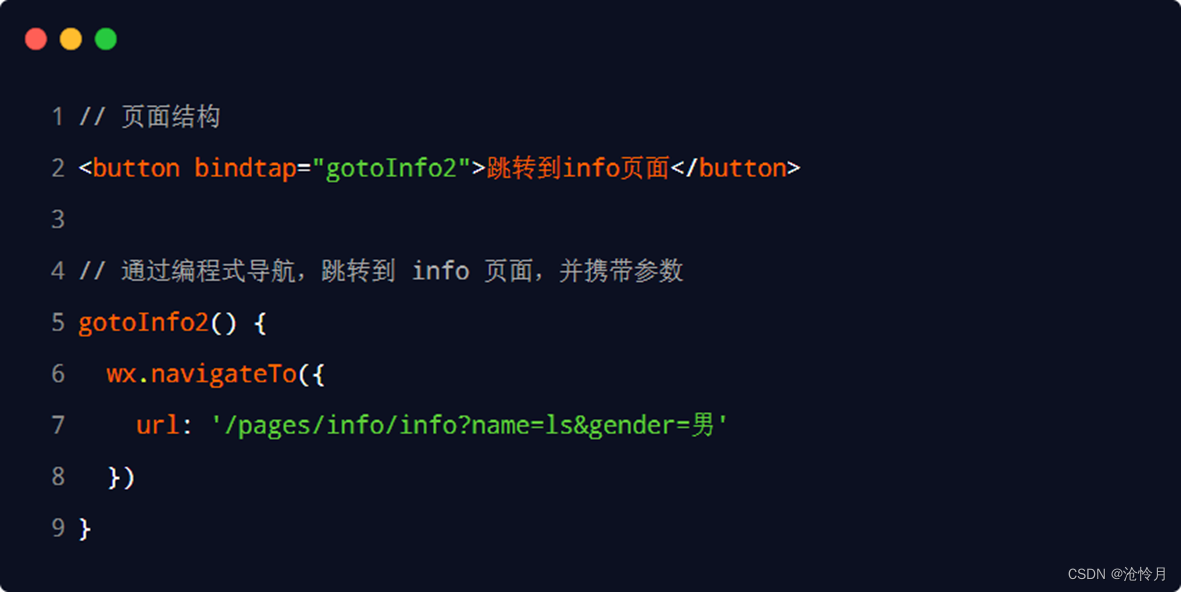Screen dimensions: 1181x592
Task: Click the opening button tag name
Action: click(136, 168)
